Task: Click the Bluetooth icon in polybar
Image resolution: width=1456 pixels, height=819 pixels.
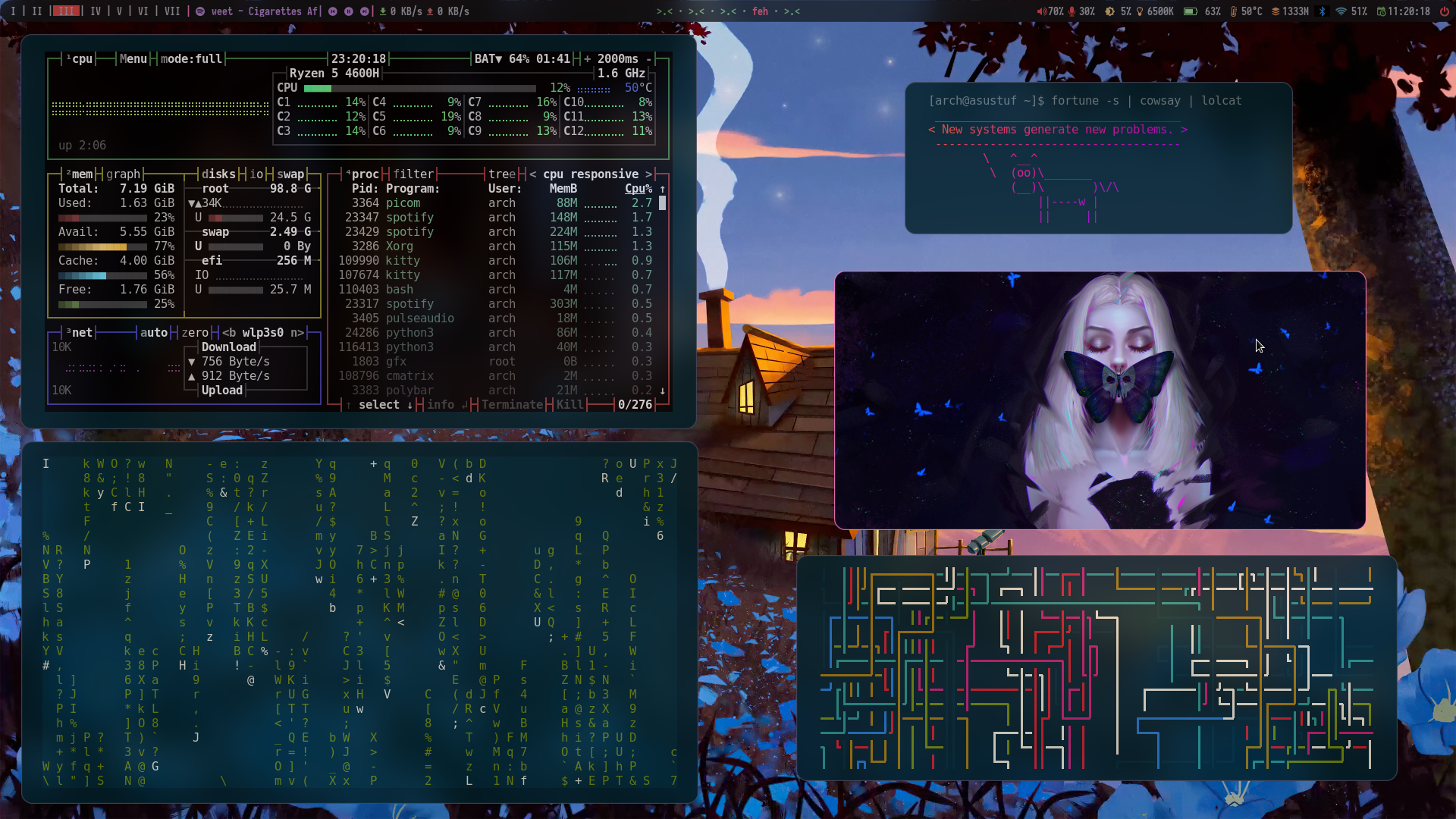Action: [x=1323, y=11]
